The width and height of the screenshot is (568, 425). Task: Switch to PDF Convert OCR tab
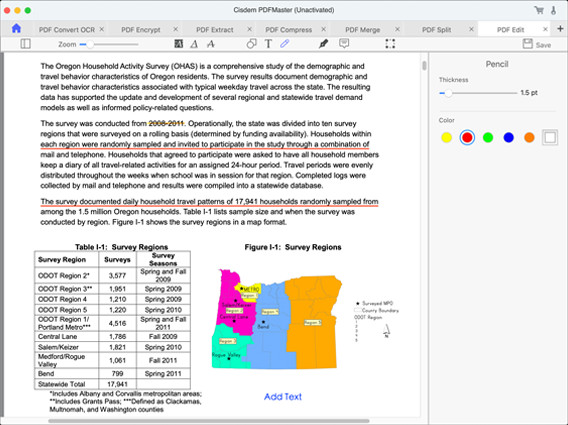[67, 30]
